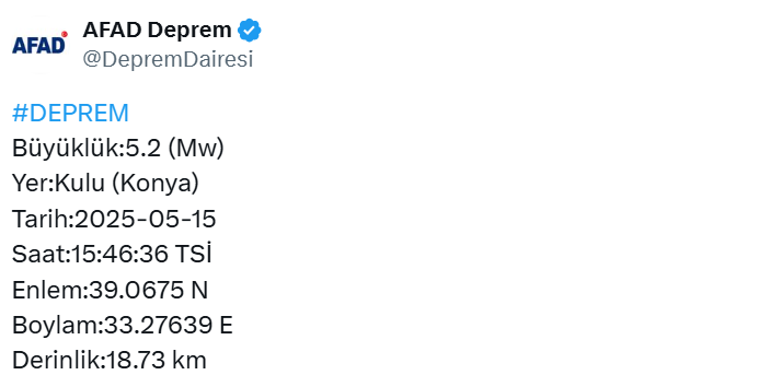Viewport: 770px width, 375px height.
Task: Click the Tarih:2025-05-15 date line
Action: coord(114,219)
